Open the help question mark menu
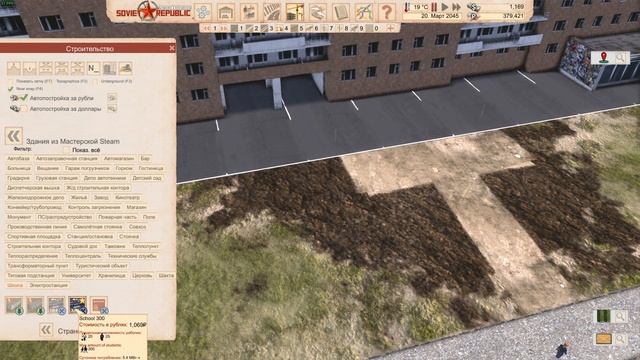This screenshot has width=640, height=360. pos(386,11)
